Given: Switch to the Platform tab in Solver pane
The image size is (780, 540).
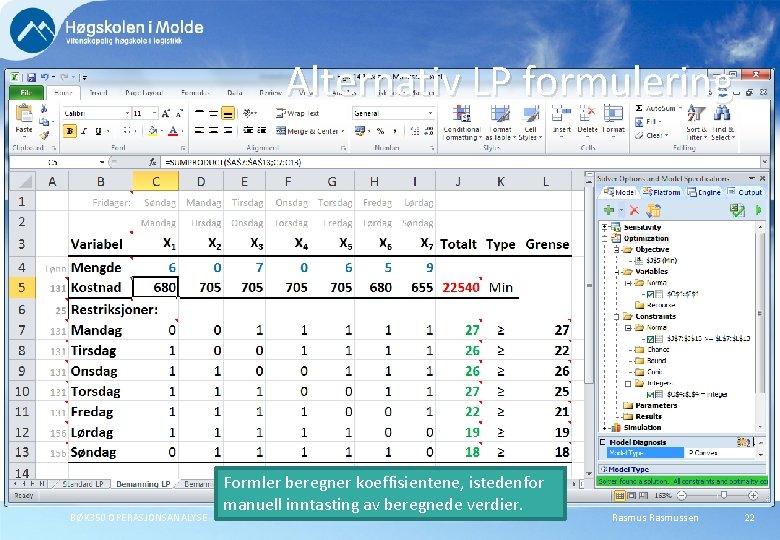Looking at the screenshot, I should tap(661, 192).
